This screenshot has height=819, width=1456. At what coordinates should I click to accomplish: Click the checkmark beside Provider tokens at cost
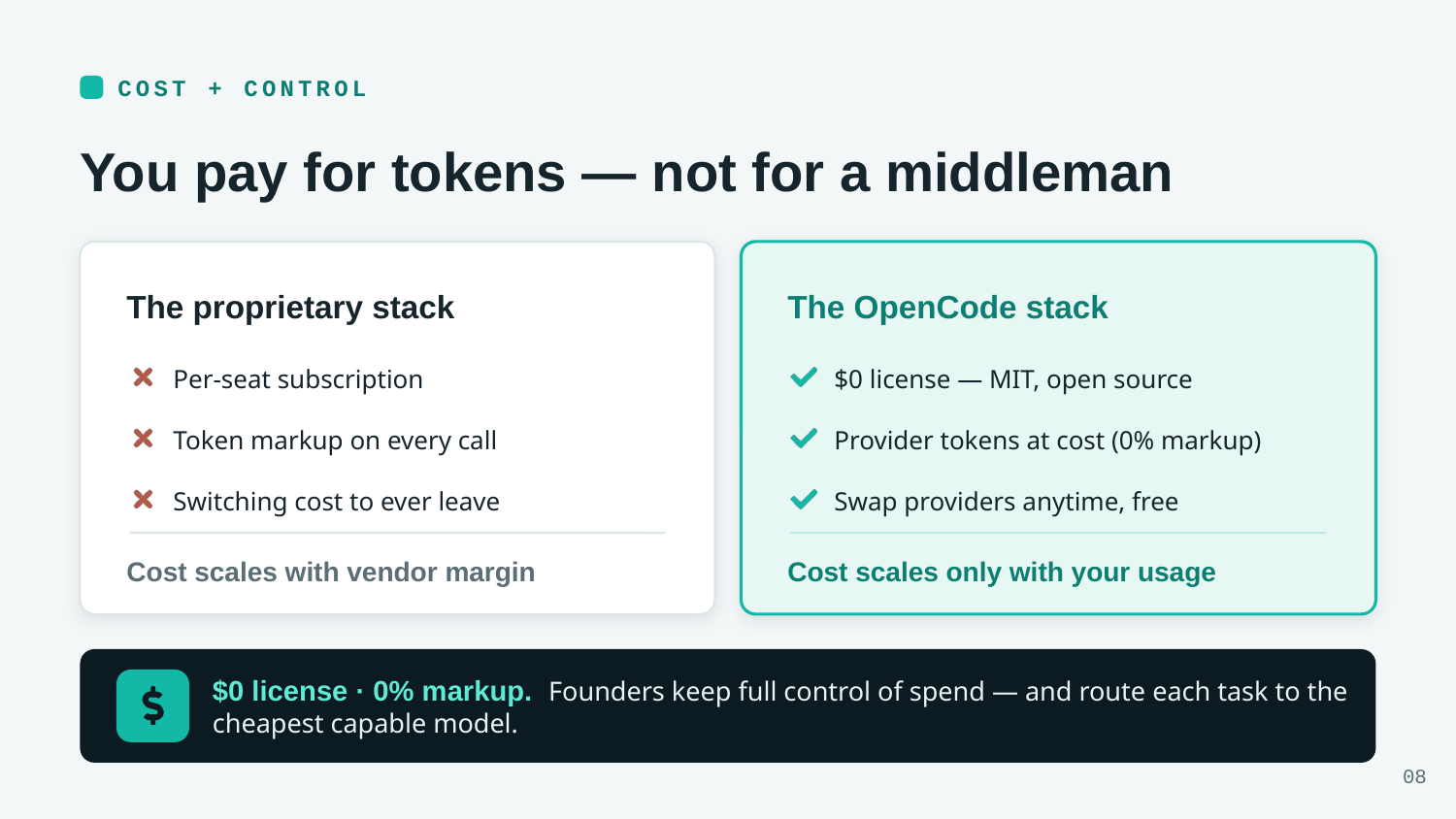point(804,439)
